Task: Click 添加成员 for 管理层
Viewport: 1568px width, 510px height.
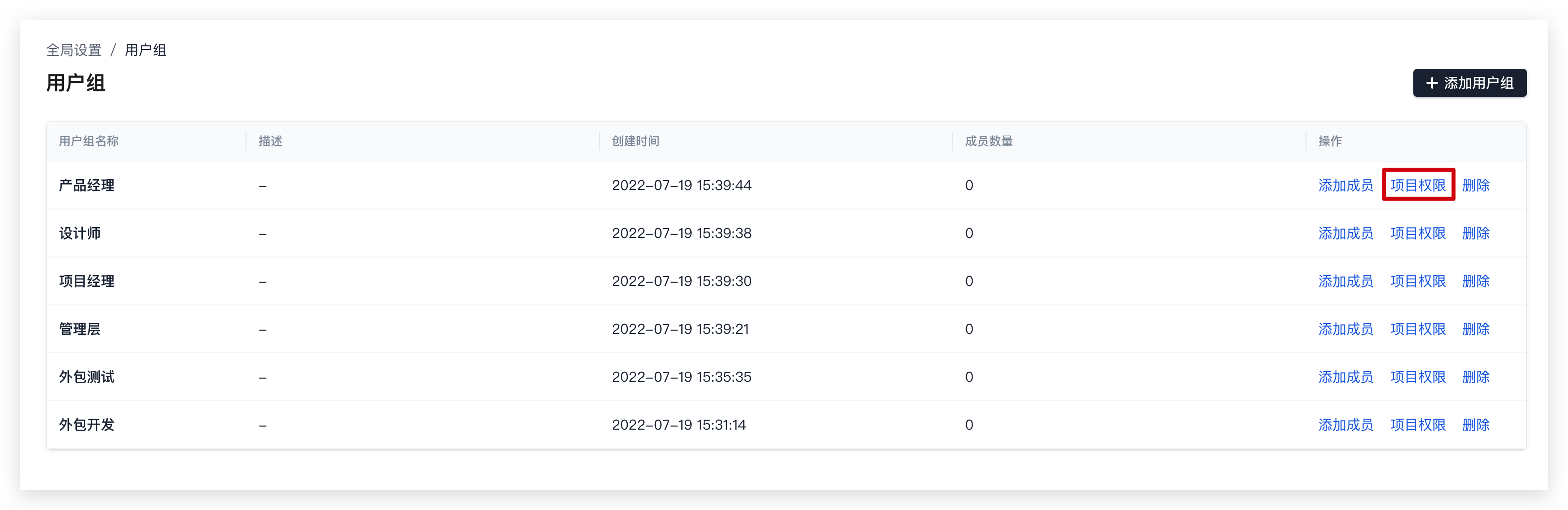Action: point(1345,329)
